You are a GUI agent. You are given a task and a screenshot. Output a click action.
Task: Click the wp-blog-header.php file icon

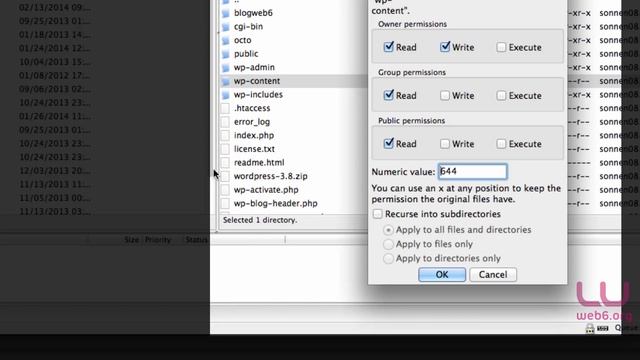(225, 204)
